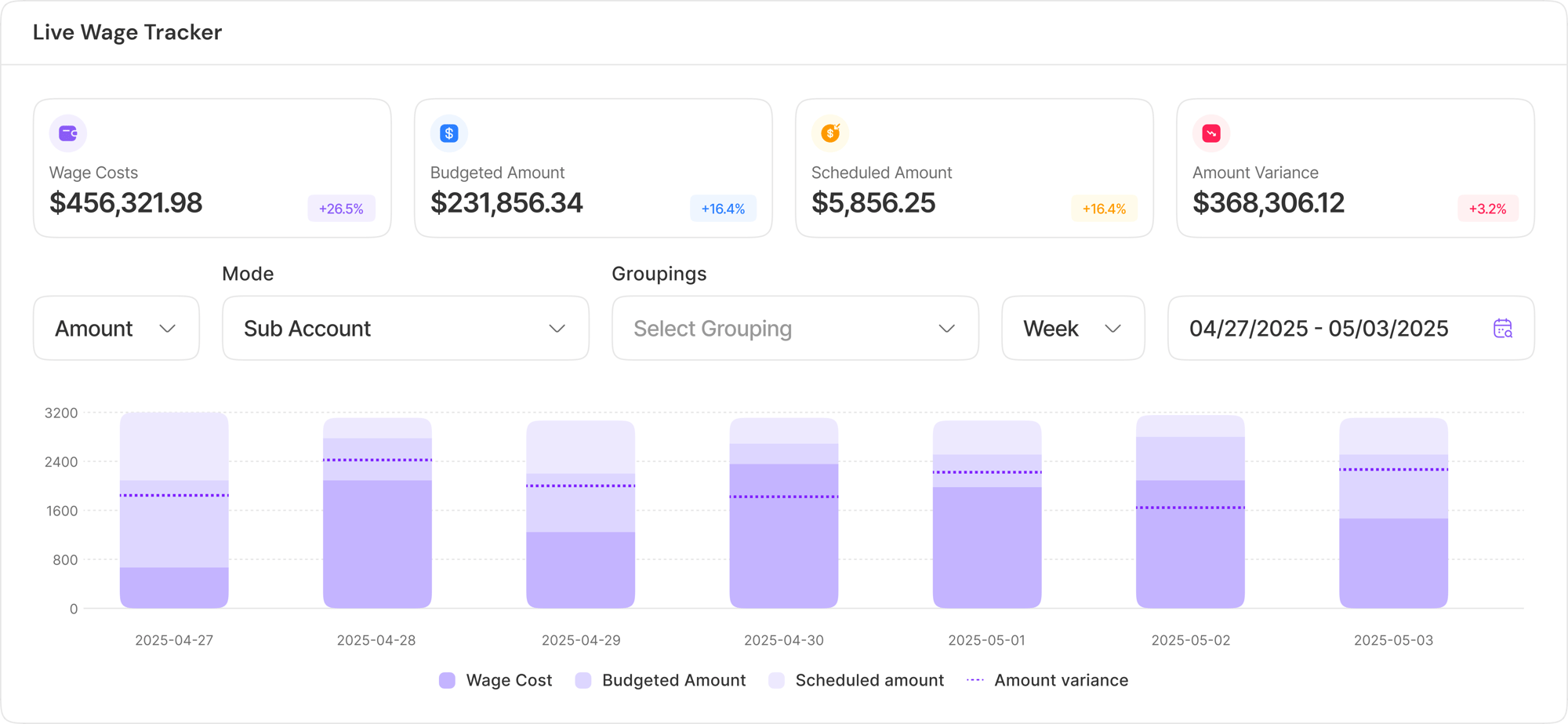Click the red icon on Amount Variance card

1210,133
